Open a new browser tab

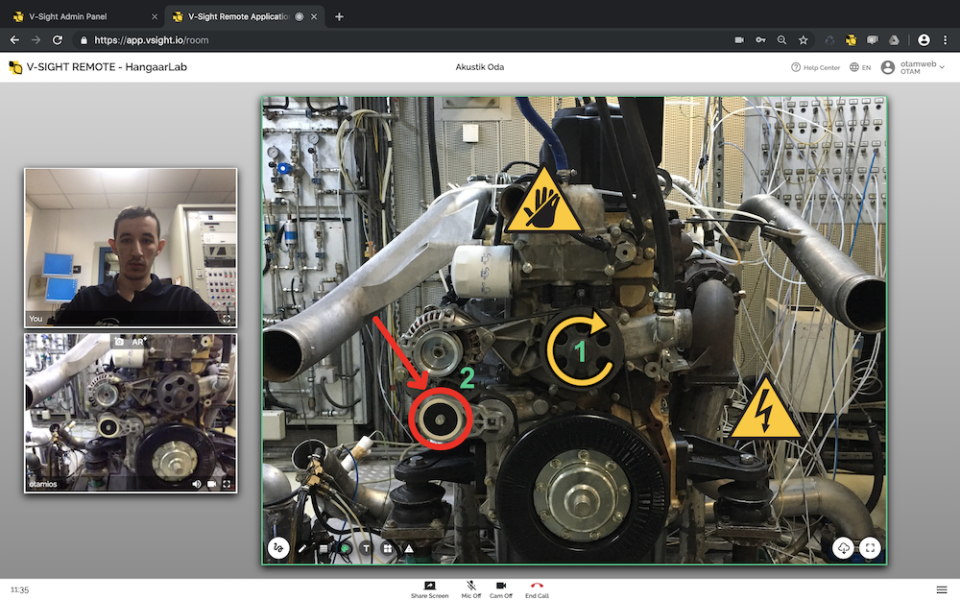coord(339,17)
